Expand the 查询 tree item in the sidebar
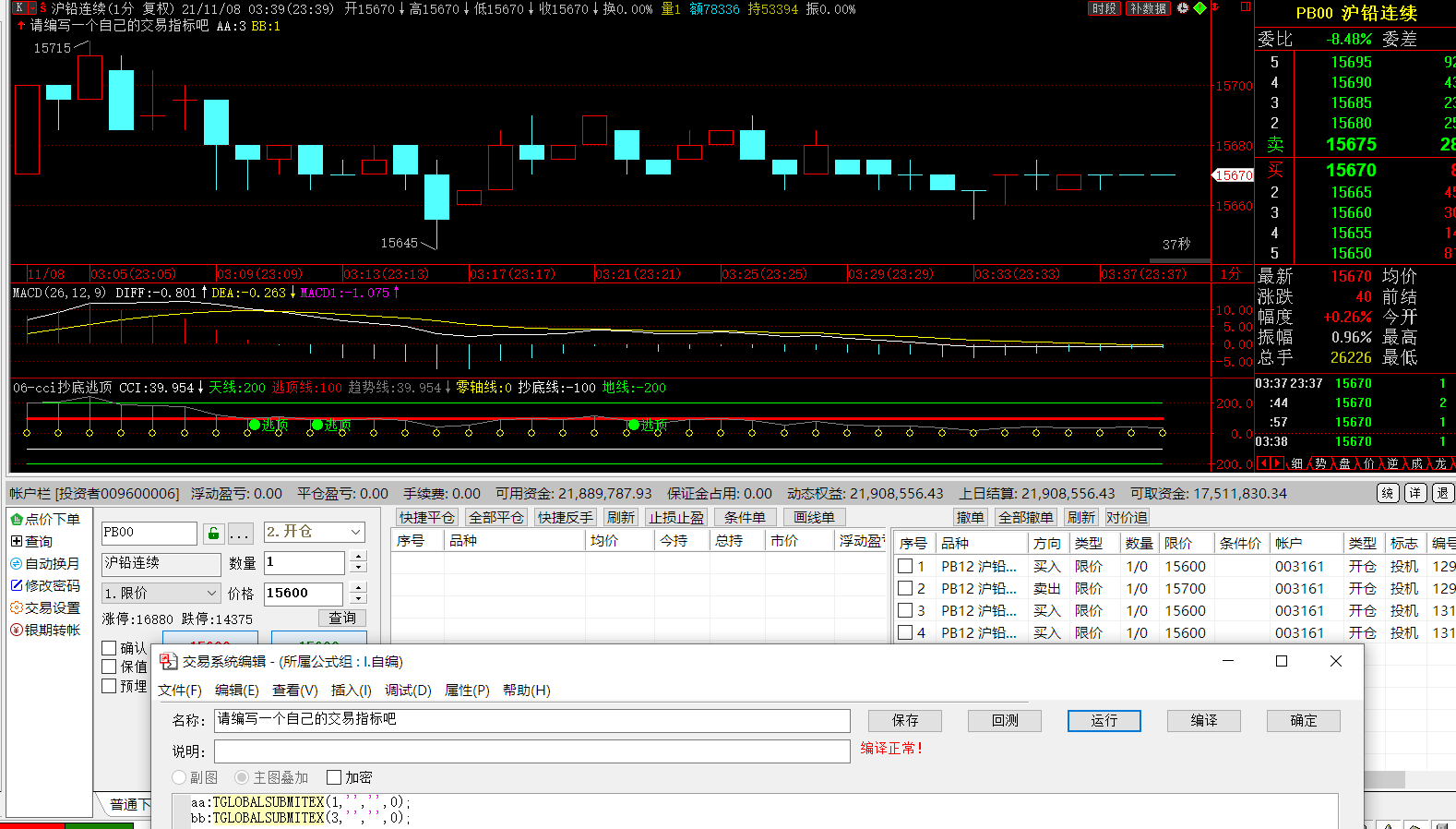Viewport: 1456px width, 829px height. tap(17, 542)
